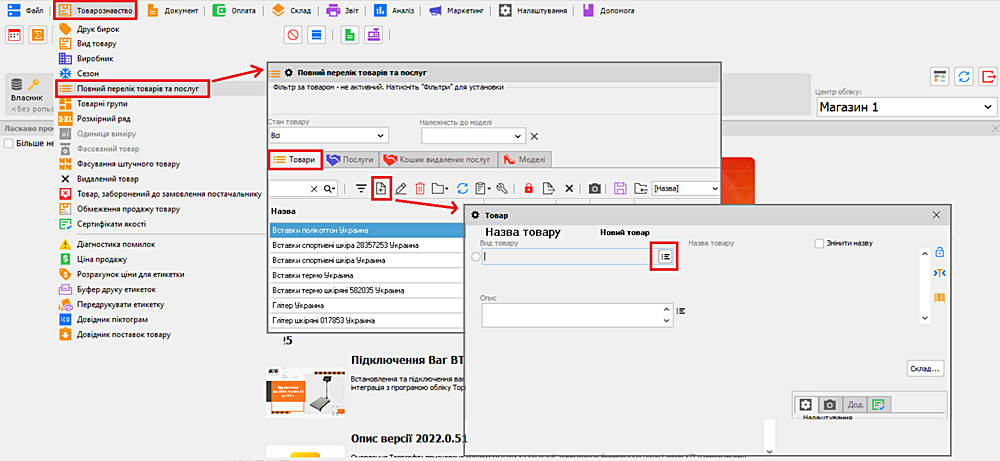1000x461 pixels.
Task: Click the purple floppy save icon
Action: pos(620,188)
